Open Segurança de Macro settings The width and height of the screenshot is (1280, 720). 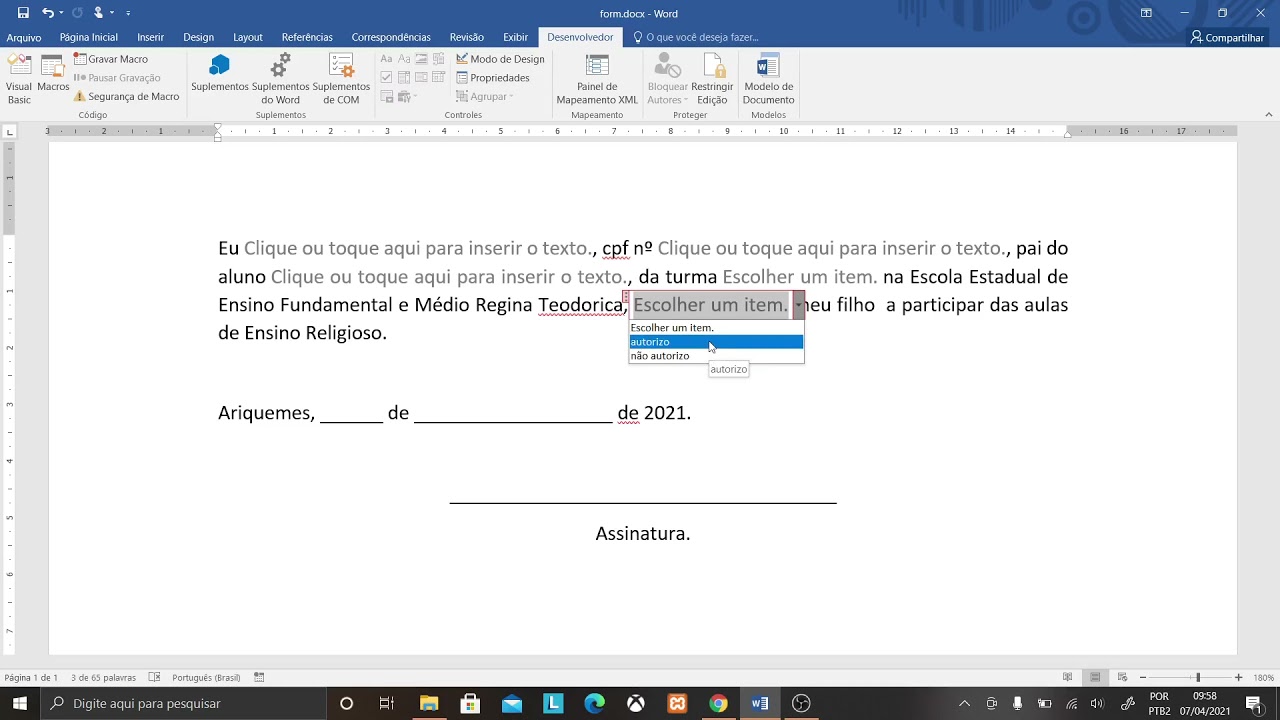click(126, 97)
